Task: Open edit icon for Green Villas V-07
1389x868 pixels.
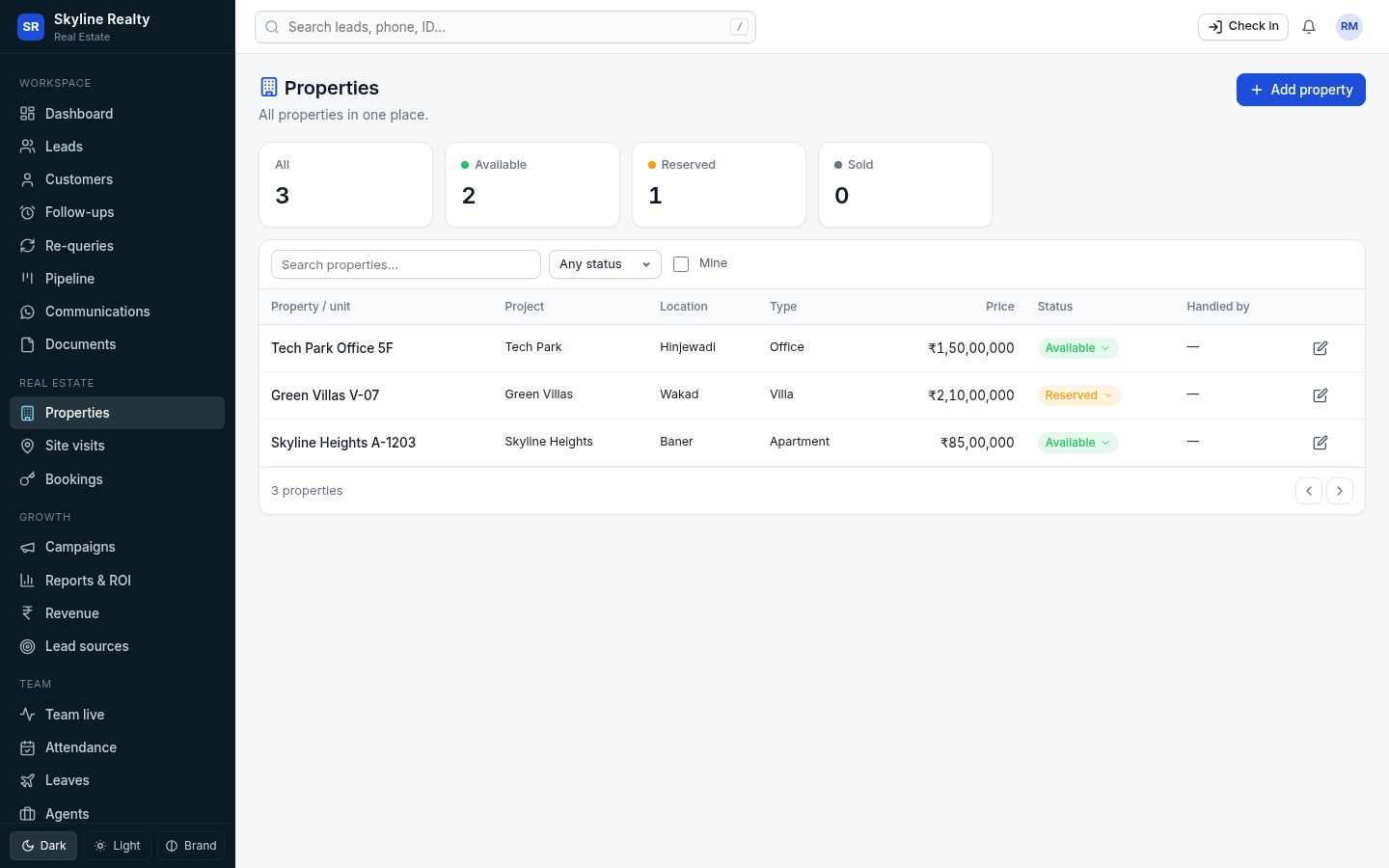Action: (1321, 395)
